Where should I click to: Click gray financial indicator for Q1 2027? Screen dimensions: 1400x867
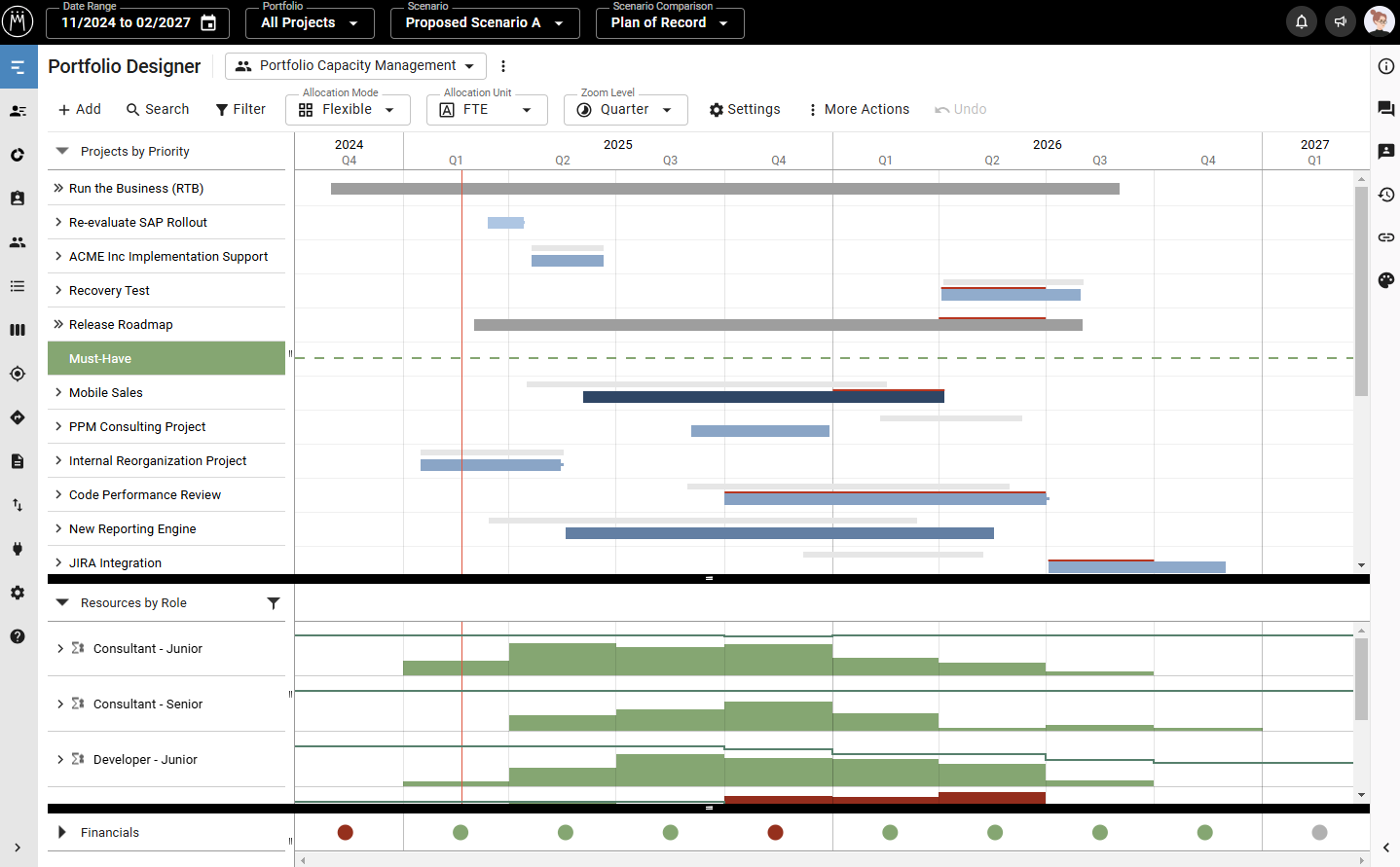point(1319,832)
